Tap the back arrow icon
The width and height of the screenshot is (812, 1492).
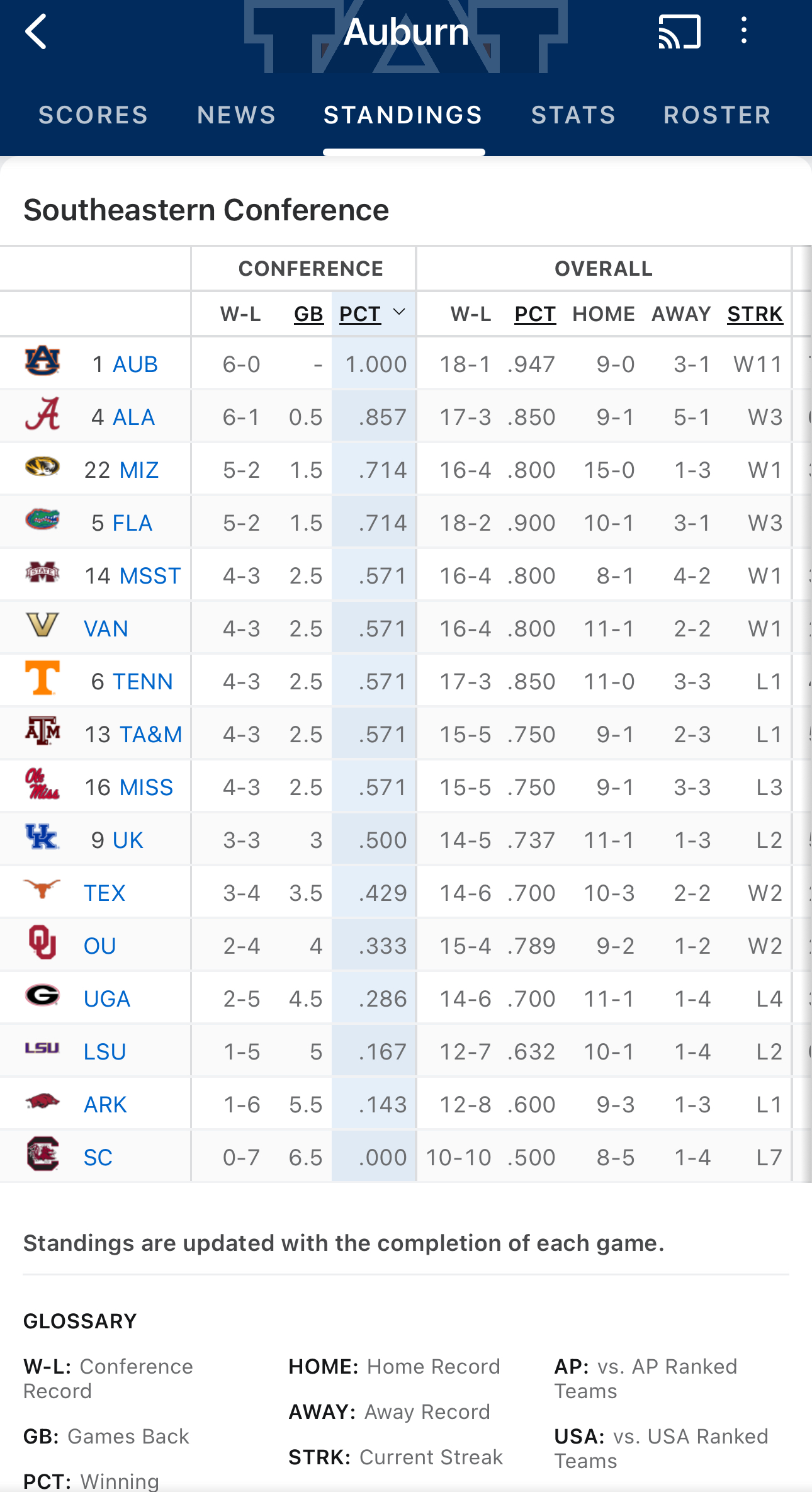coord(37,31)
